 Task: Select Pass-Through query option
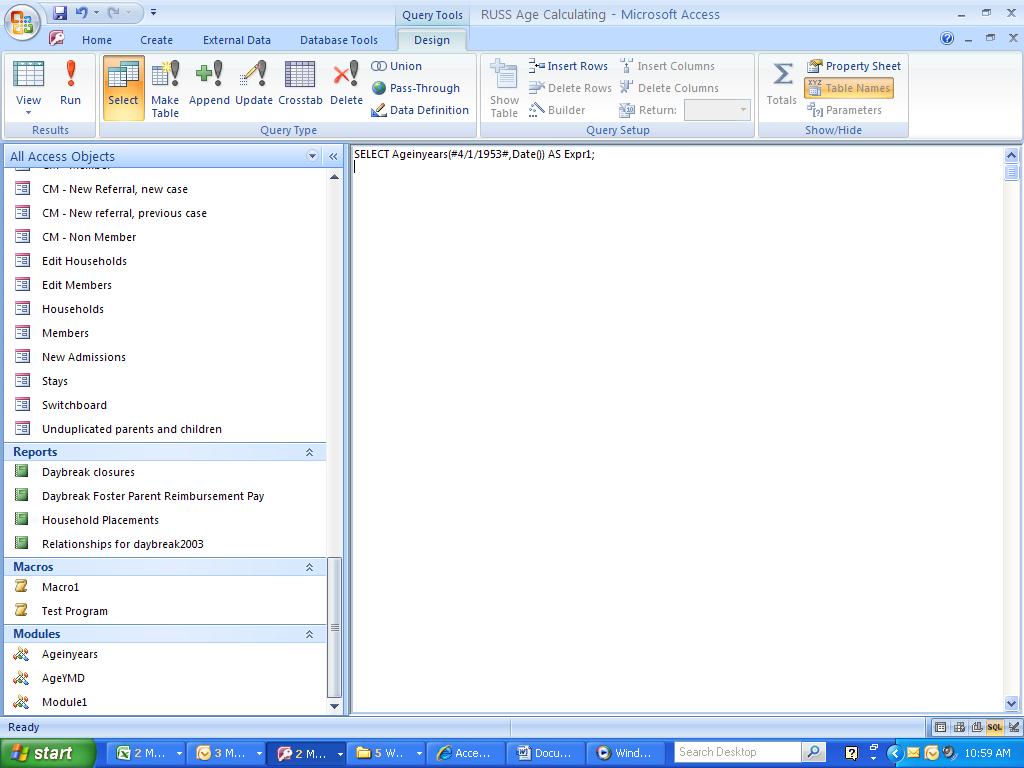[416, 88]
